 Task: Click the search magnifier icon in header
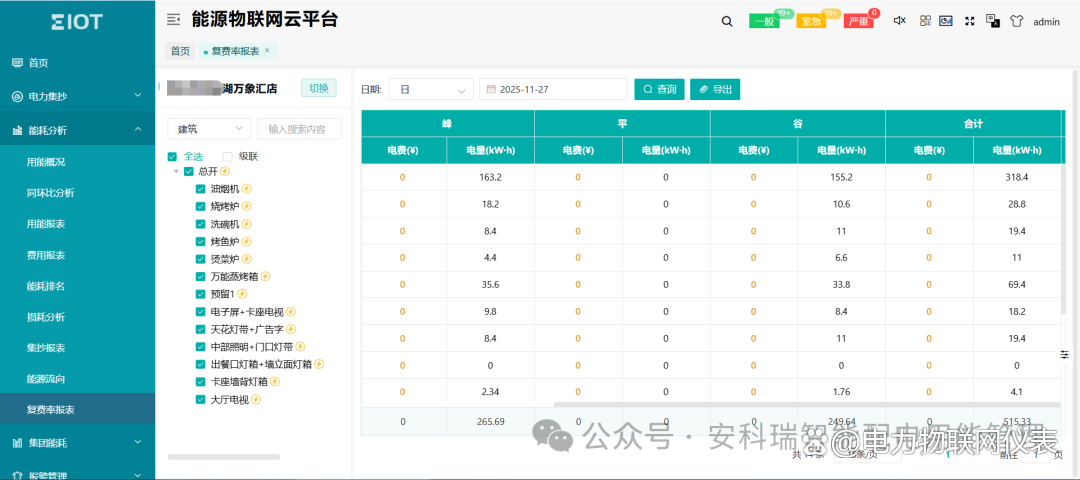point(727,21)
